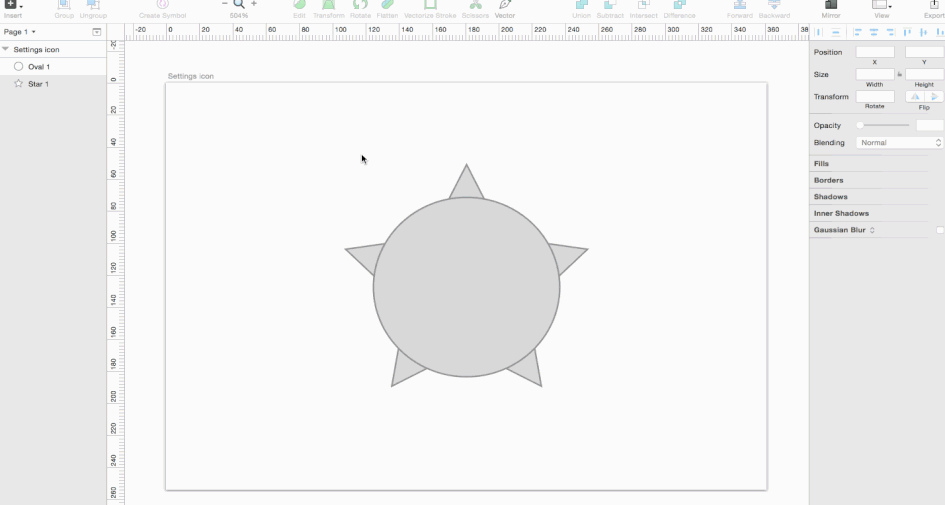Open the View dropdown menu
945x505 pixels.
click(882, 5)
